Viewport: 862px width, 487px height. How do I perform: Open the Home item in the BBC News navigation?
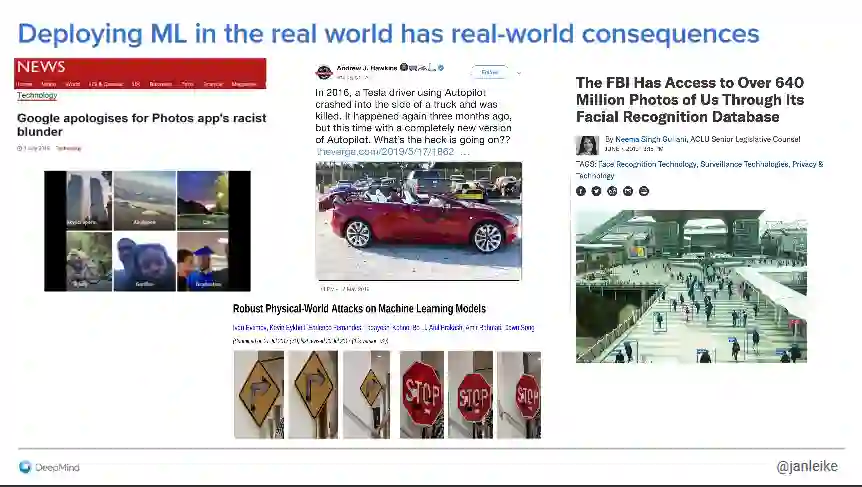[x=24, y=84]
